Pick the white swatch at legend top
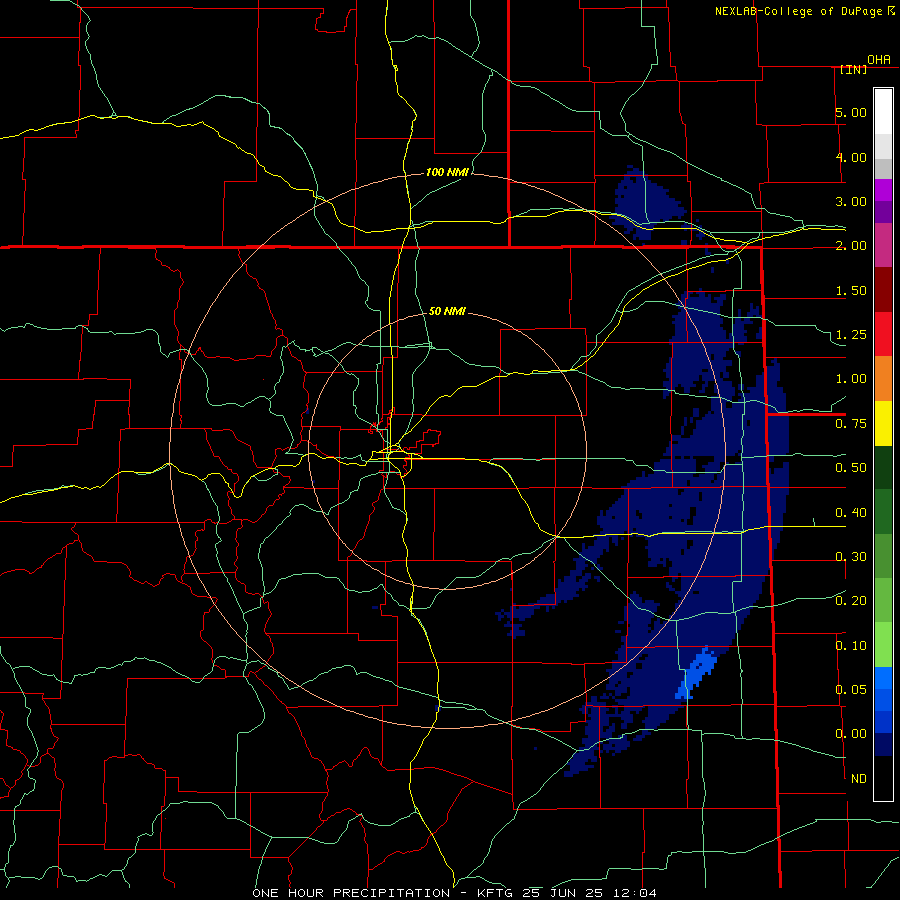900x900 pixels. pyautogui.click(x=883, y=111)
